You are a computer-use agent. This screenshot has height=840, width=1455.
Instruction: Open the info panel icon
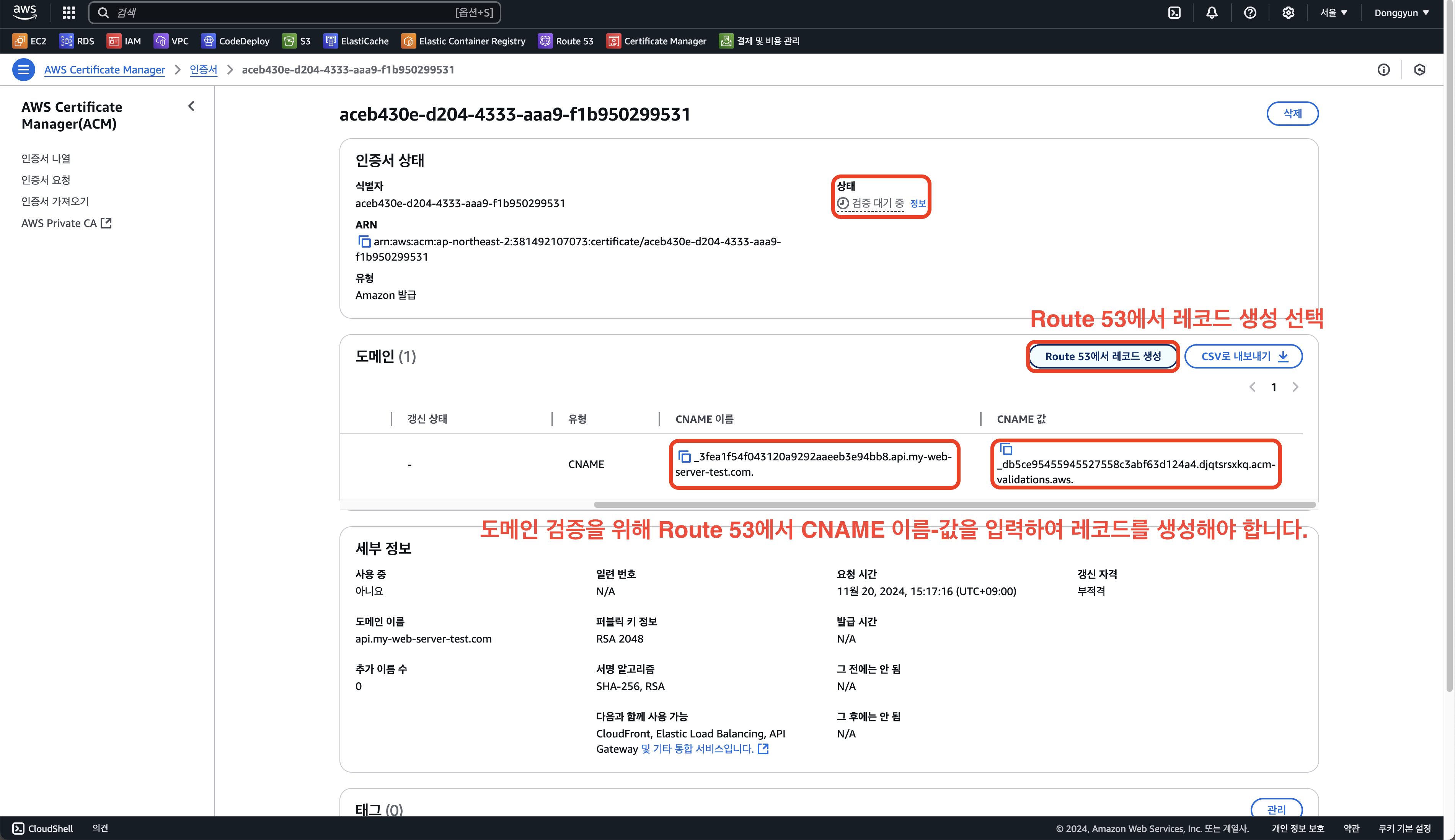[x=1383, y=70]
